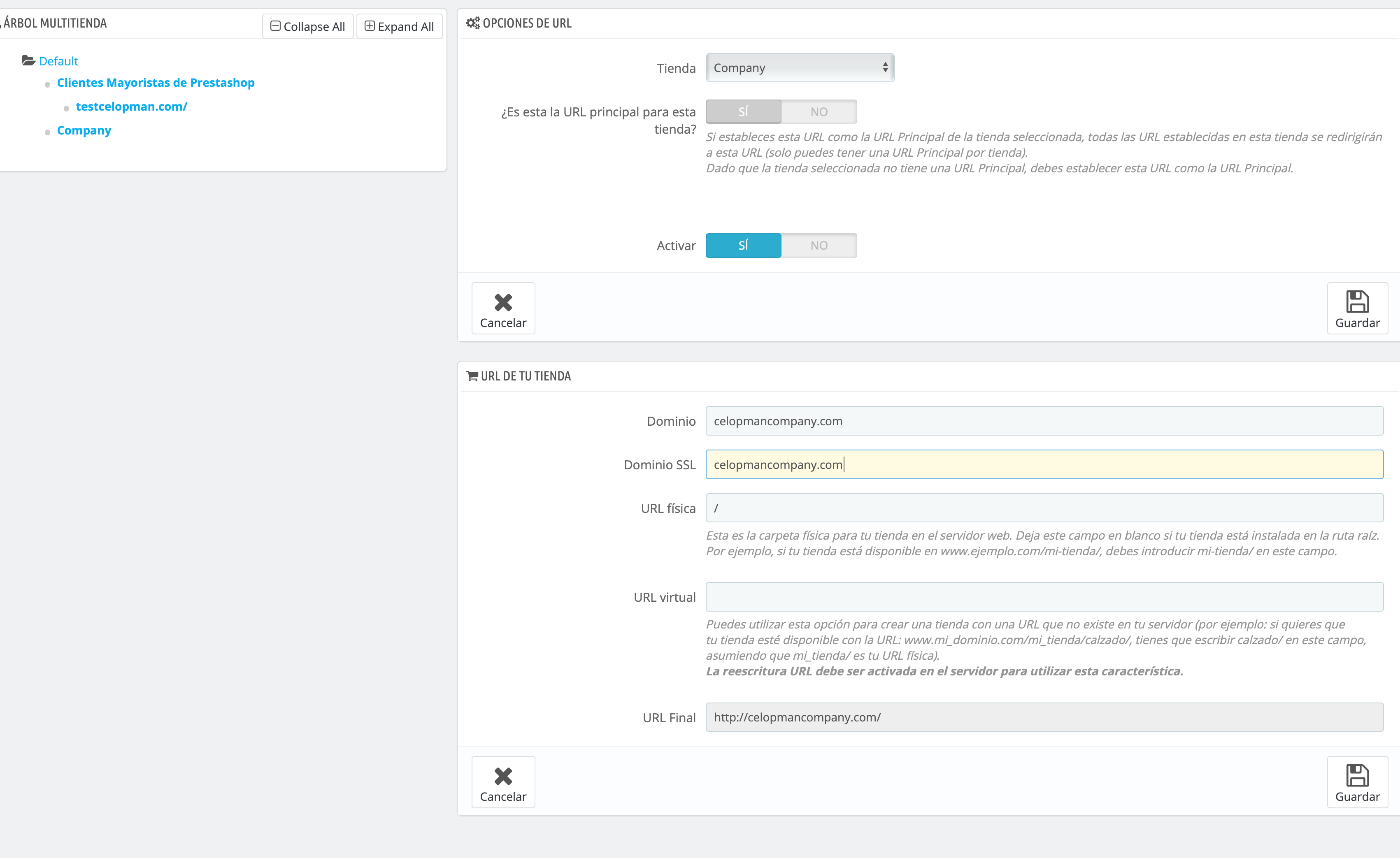The height and width of the screenshot is (858, 1400).
Task: Cancel the URL de tu tienda form
Action: coord(503,782)
